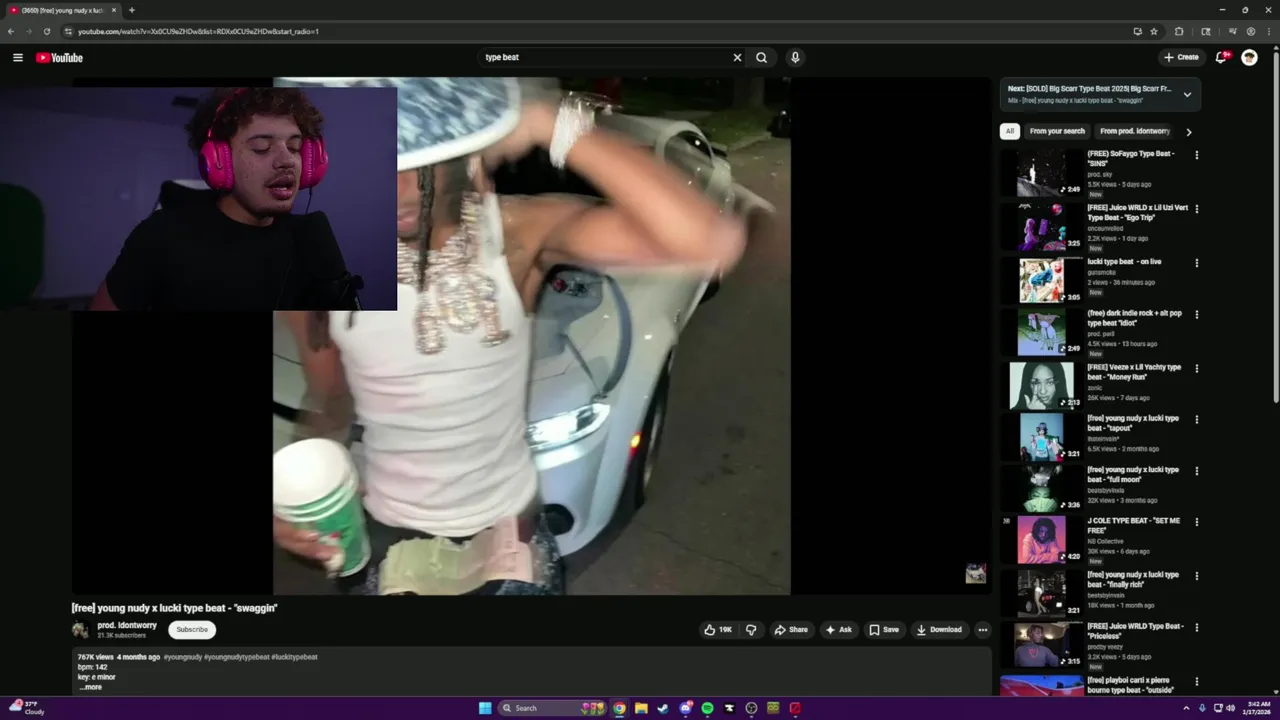The height and width of the screenshot is (720, 1280).
Task: Download the video
Action: click(x=939, y=630)
